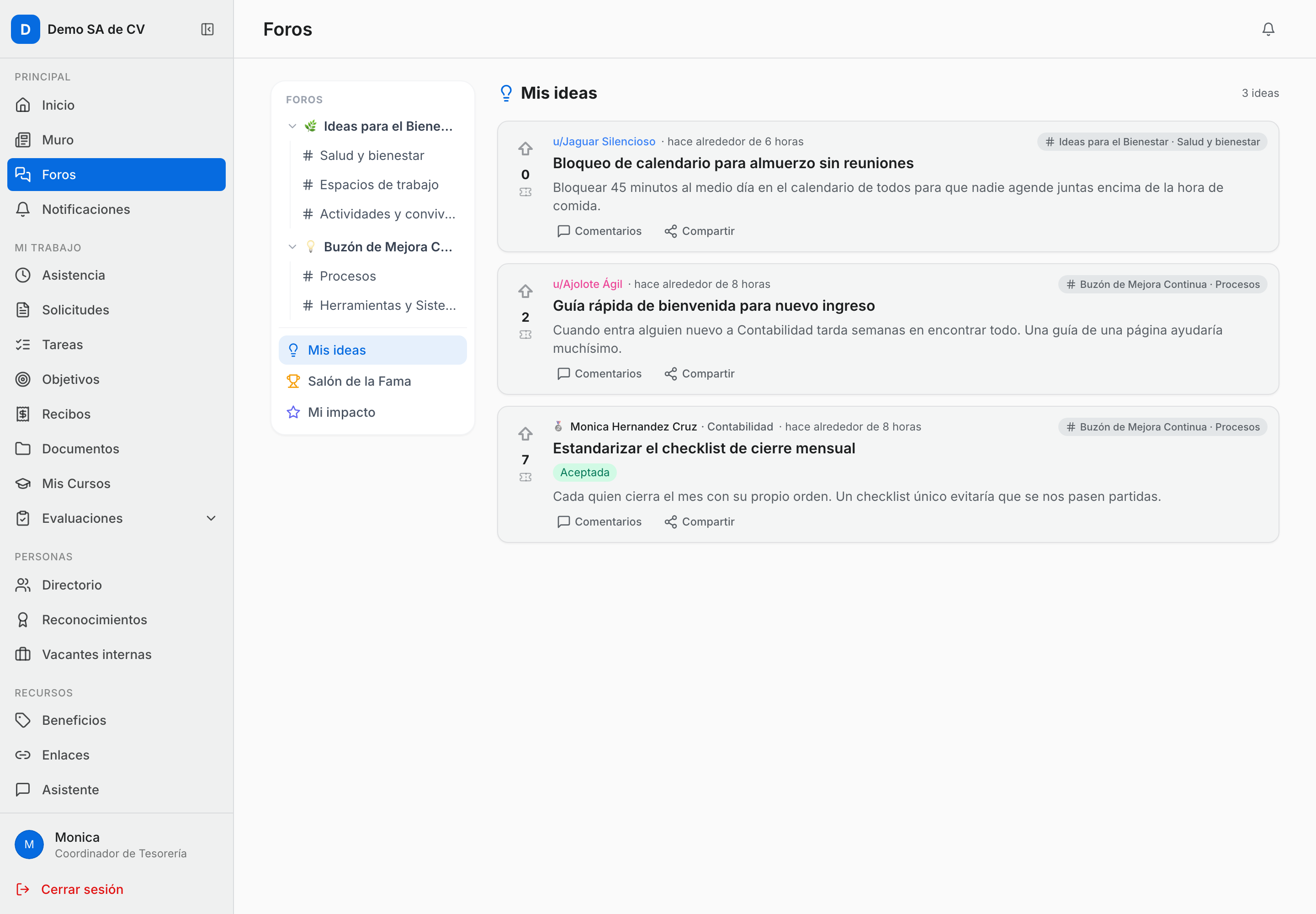Screen dimensions: 1316x914
Task: Collapse the 'Buzón de Mejora Continua' group
Action: coord(292,247)
